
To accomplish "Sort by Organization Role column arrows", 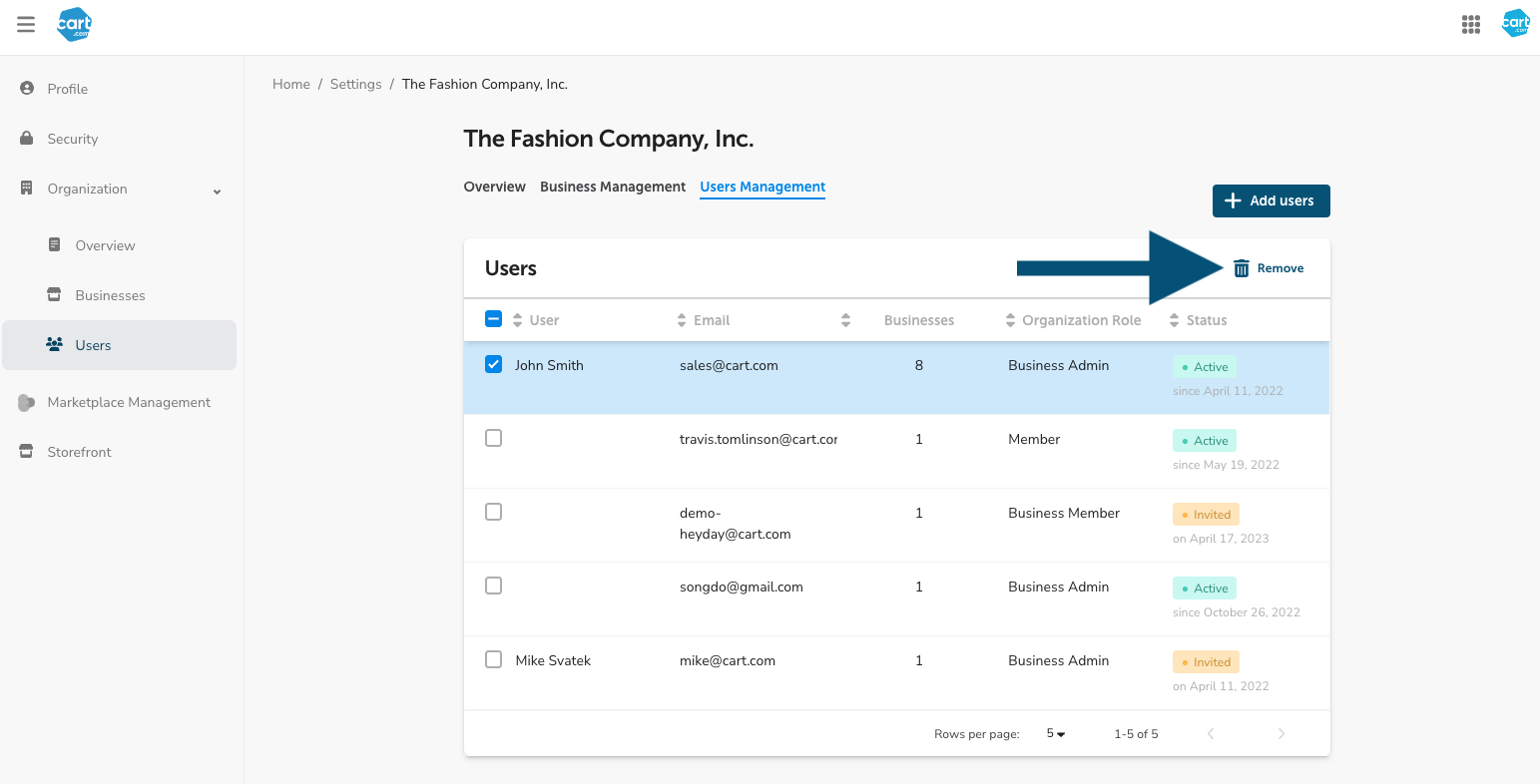I will 1010,320.
